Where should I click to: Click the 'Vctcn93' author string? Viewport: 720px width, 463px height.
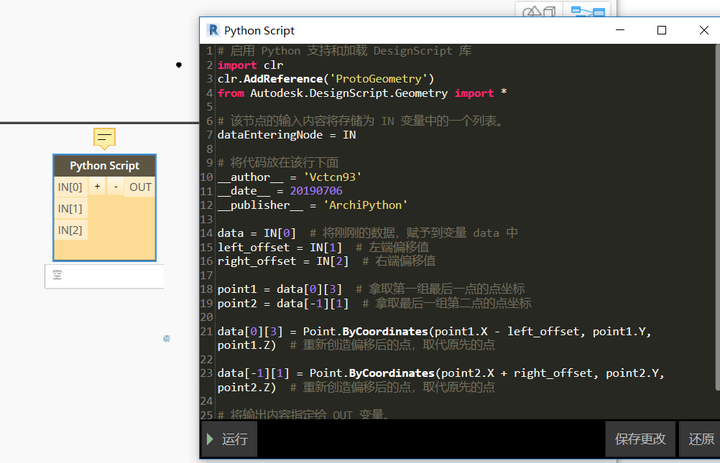332,177
